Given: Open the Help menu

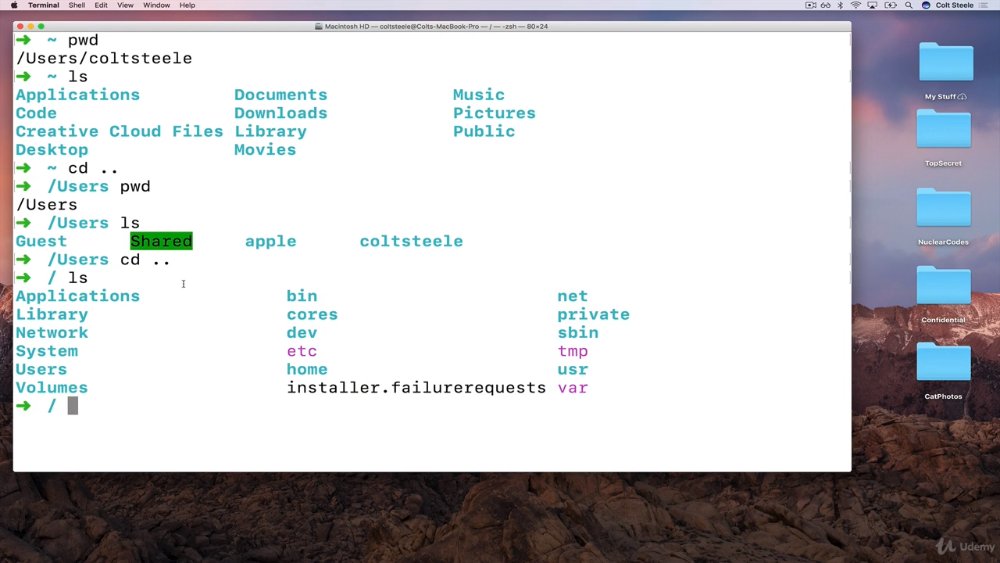Looking at the screenshot, I should 187,5.
